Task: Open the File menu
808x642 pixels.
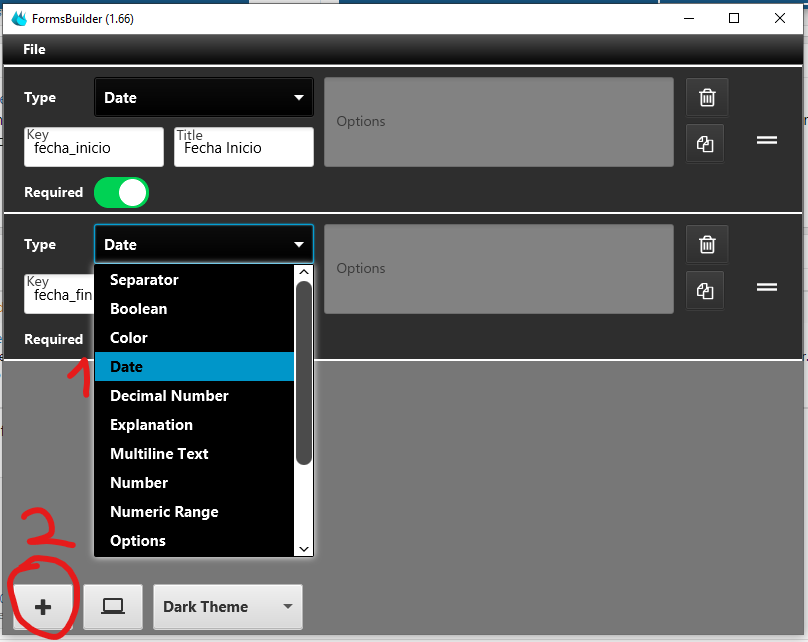Action: click(34, 49)
